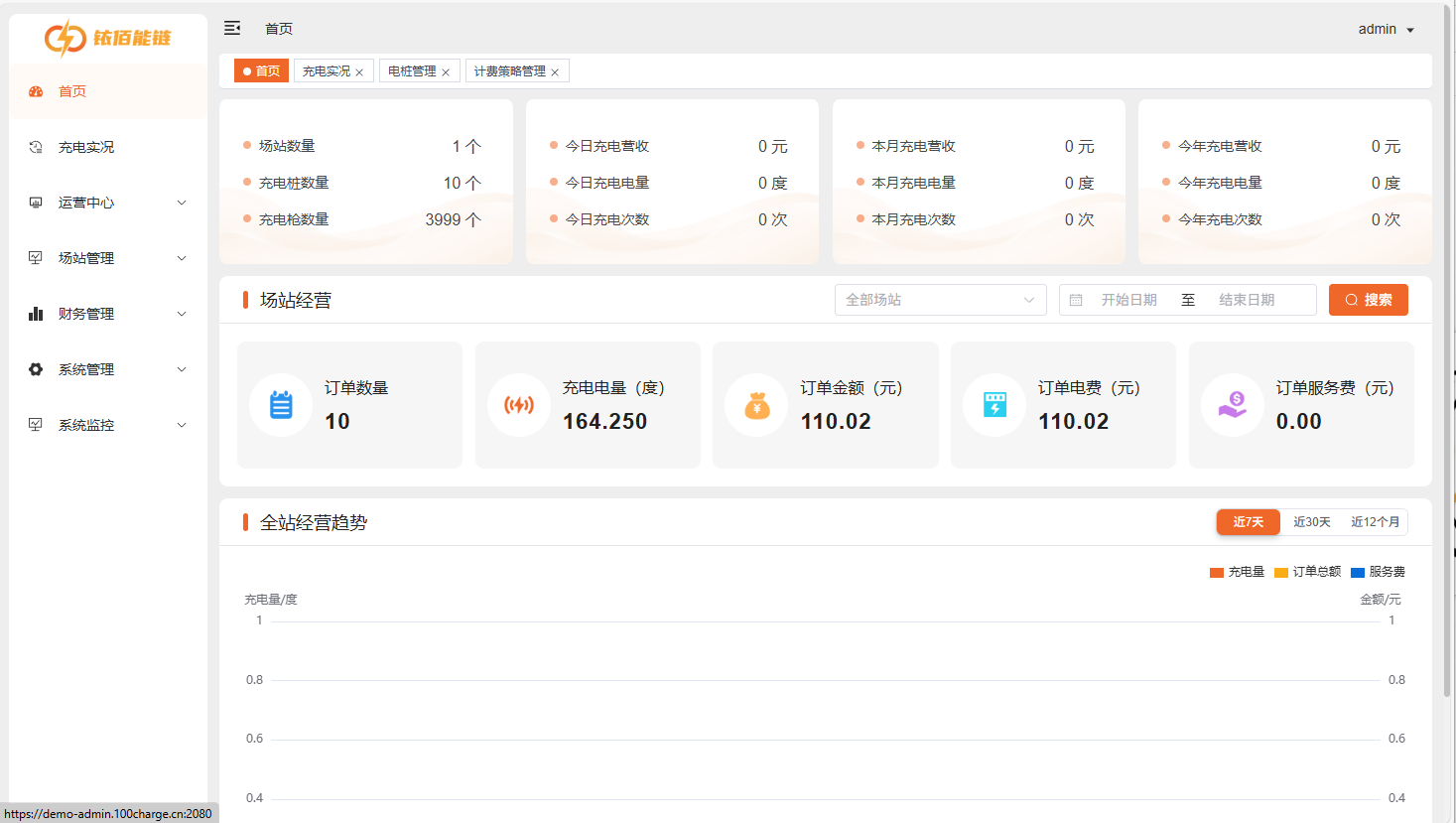This screenshot has height=823, width=1456.
Task: Open the 全部场站 station dropdown
Action: (940, 299)
